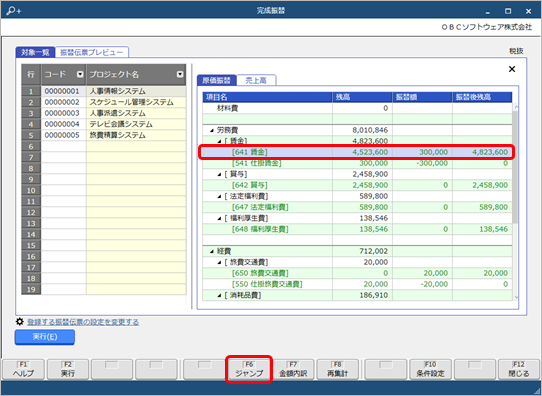
Task: Click the 振替額 column header
Action: click(422, 97)
